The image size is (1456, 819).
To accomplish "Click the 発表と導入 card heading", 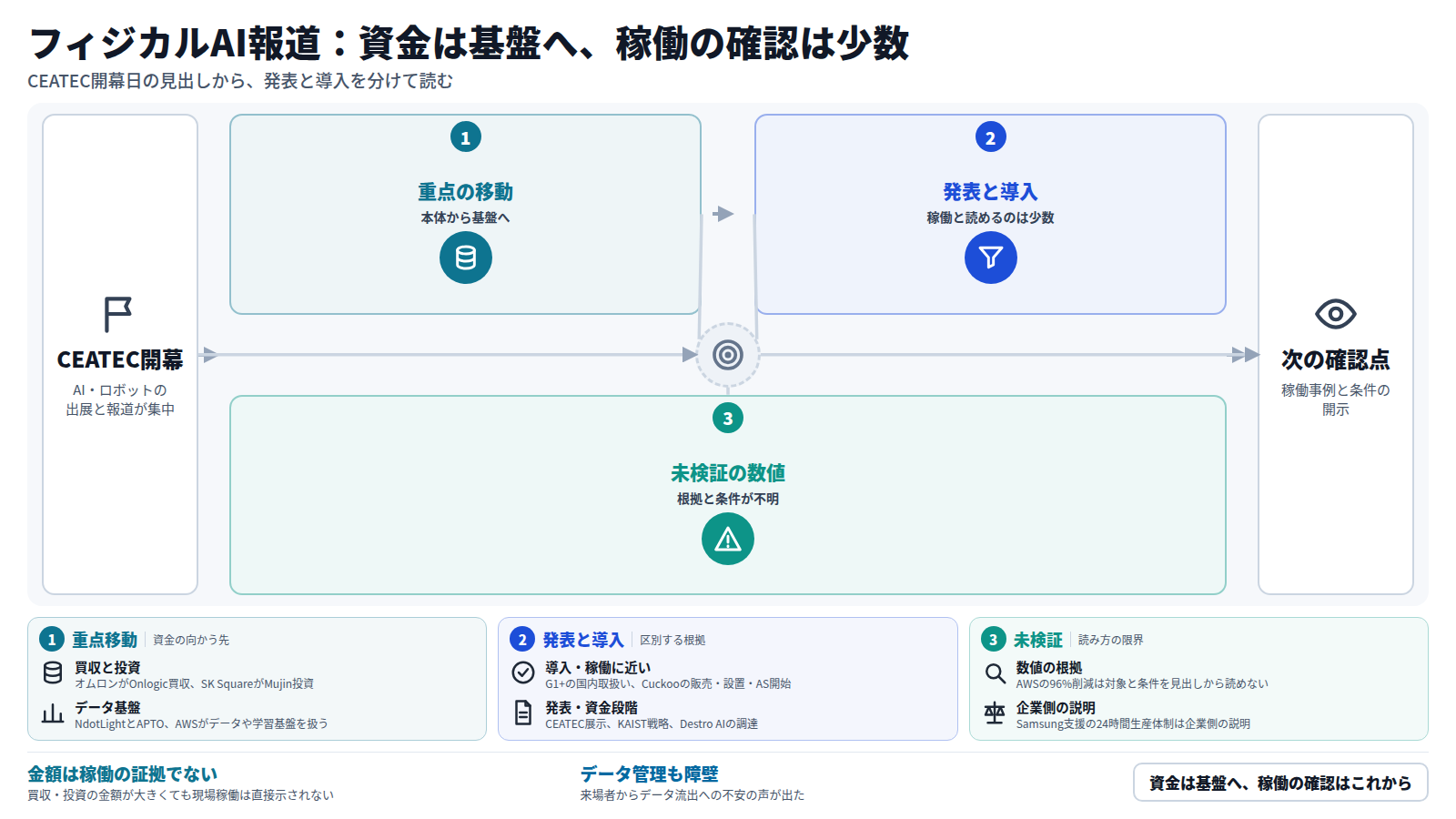I will pyautogui.click(x=991, y=192).
